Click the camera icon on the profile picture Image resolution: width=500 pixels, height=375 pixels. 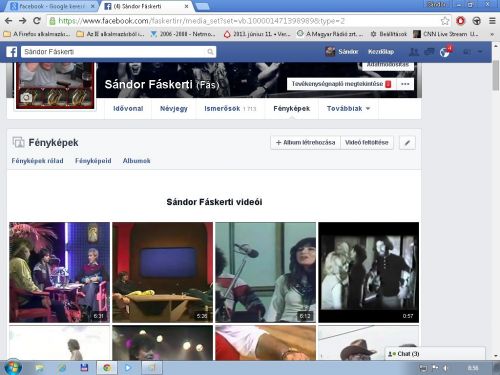click(26, 98)
